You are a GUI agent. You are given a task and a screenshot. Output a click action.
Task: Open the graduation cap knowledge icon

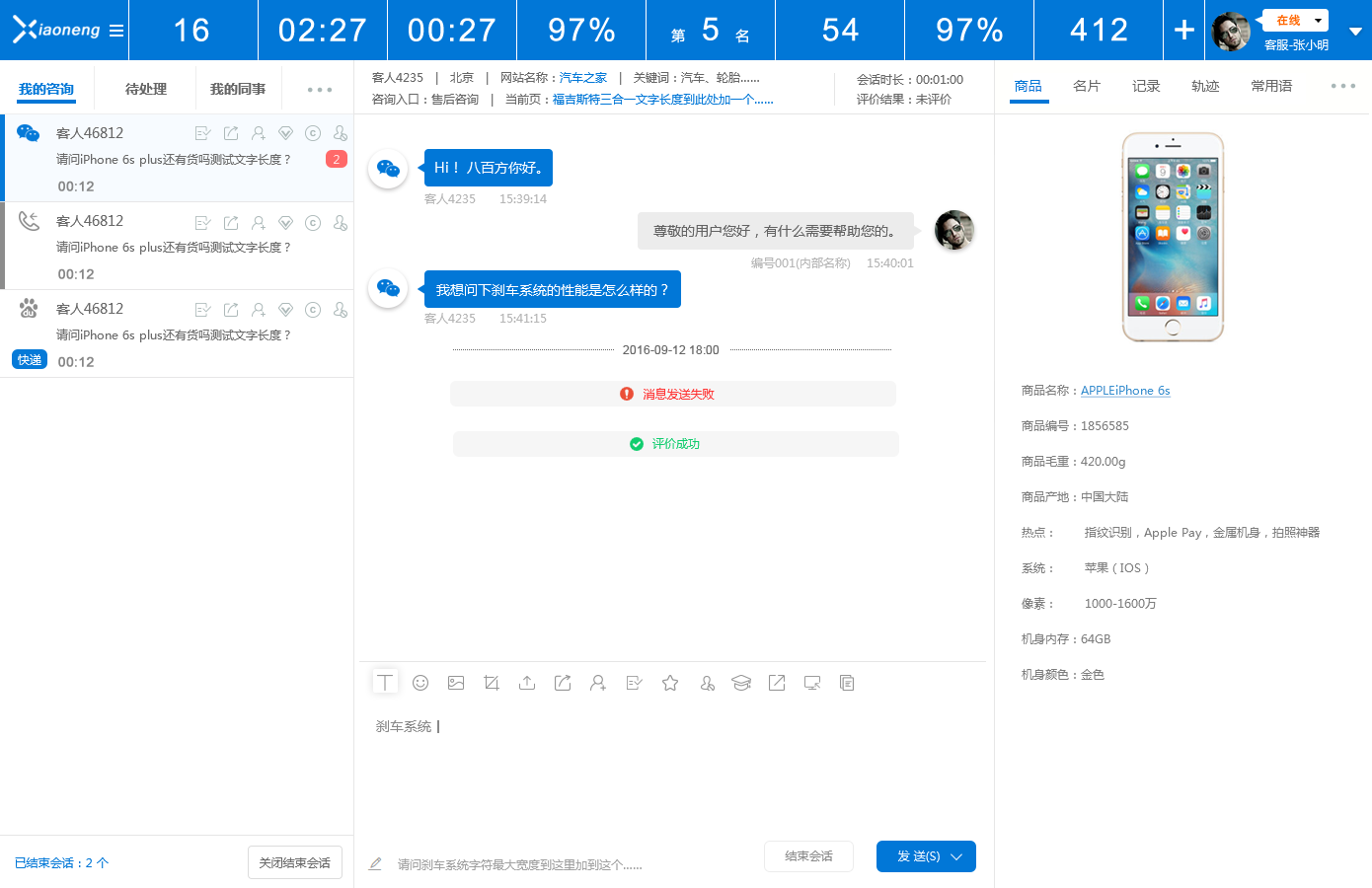[741, 683]
